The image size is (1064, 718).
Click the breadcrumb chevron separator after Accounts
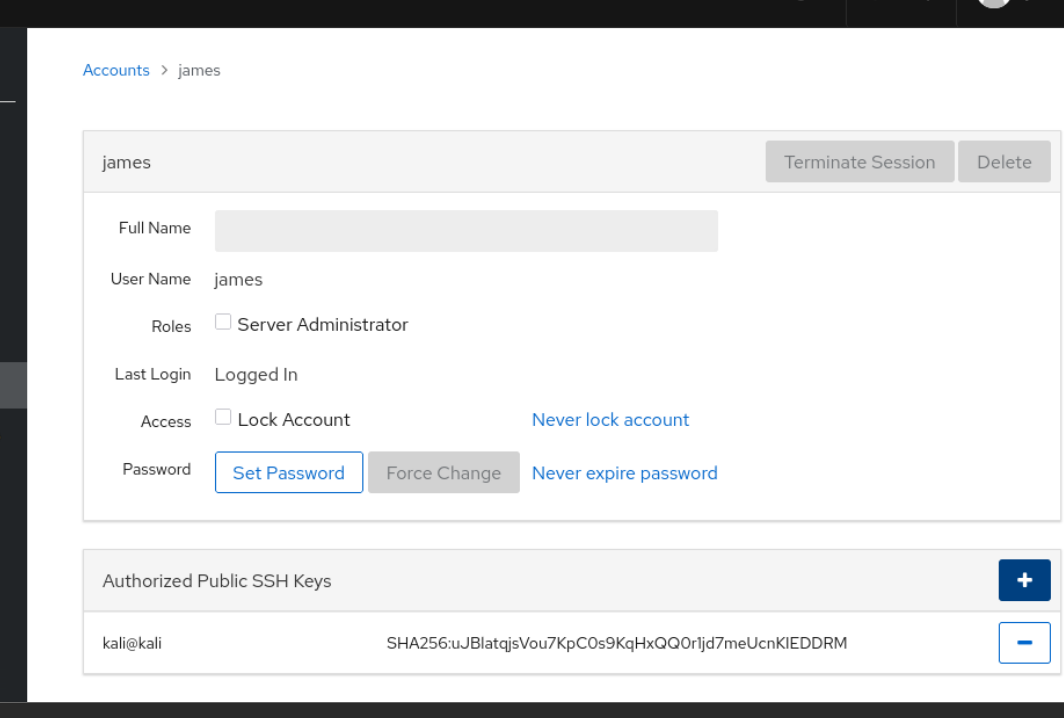coord(164,71)
